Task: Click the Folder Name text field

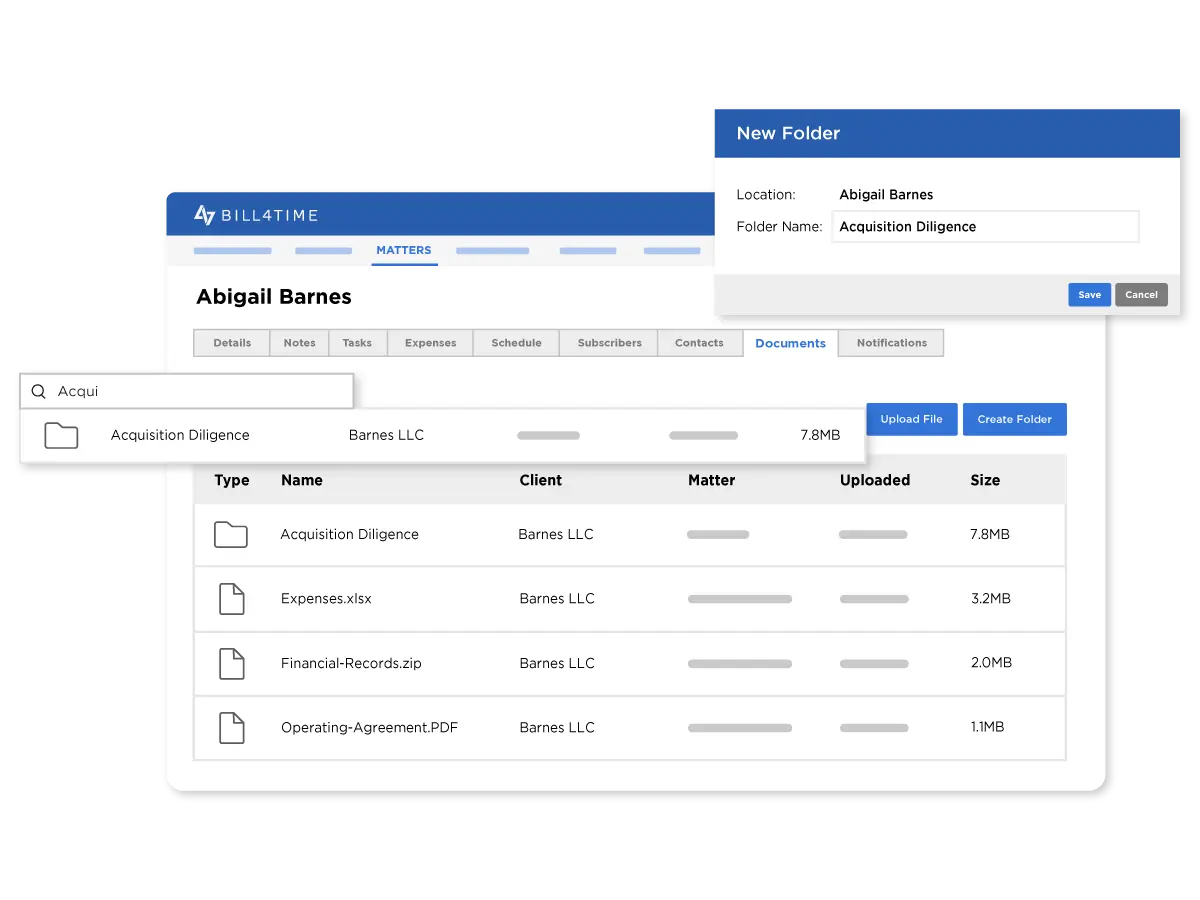Action: (985, 227)
